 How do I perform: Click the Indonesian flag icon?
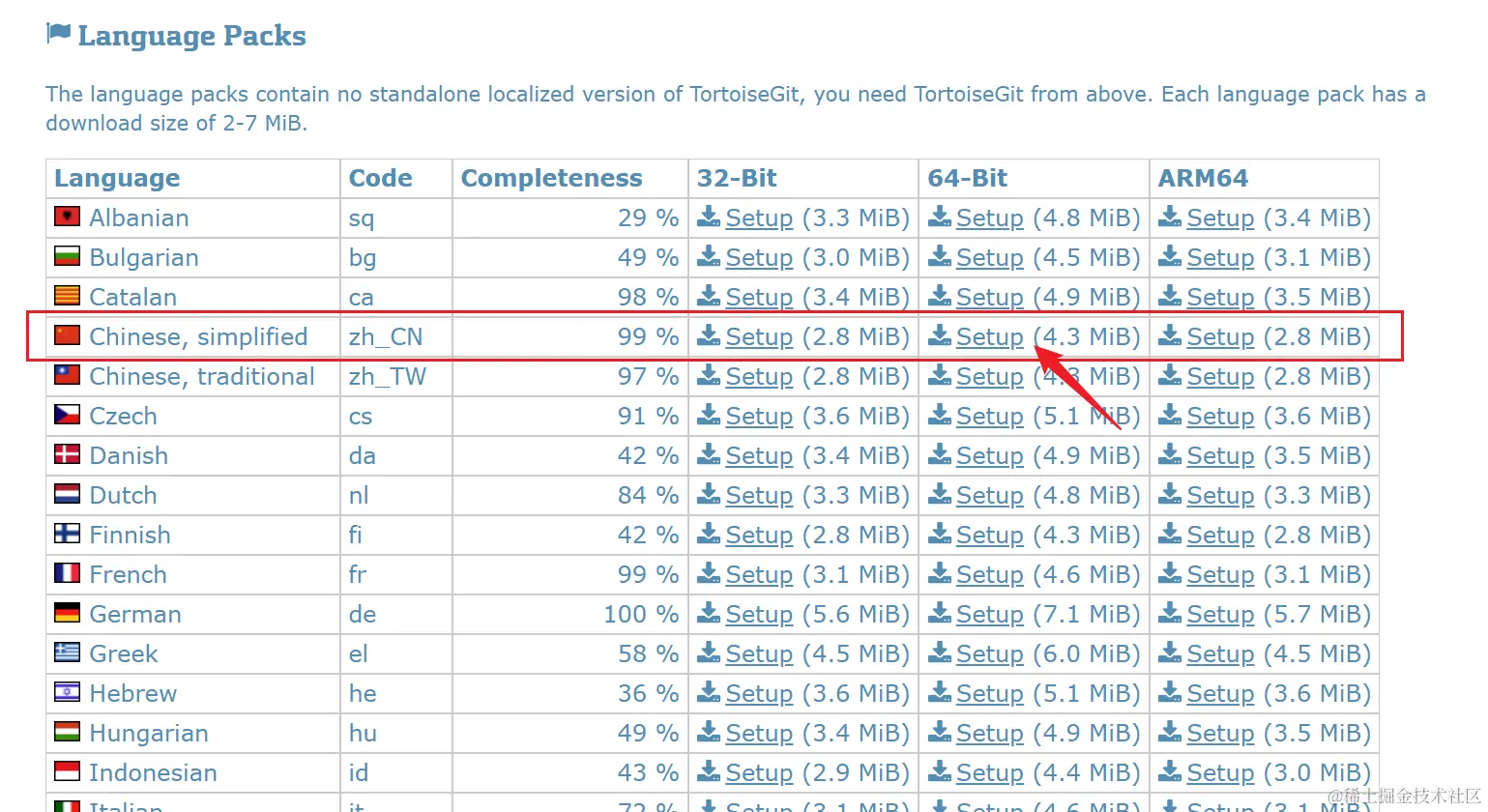(67, 770)
